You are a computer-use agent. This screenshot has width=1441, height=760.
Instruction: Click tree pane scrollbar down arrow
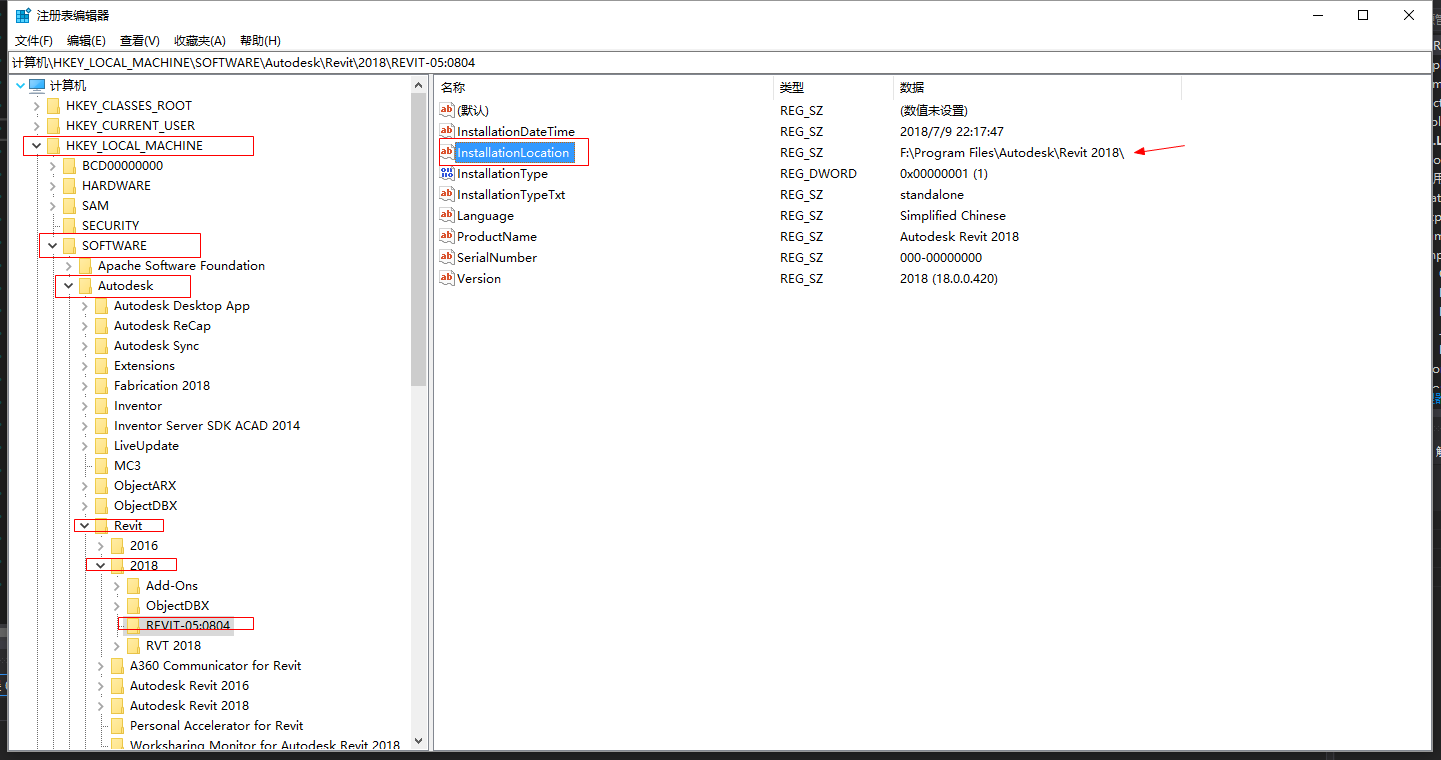419,742
